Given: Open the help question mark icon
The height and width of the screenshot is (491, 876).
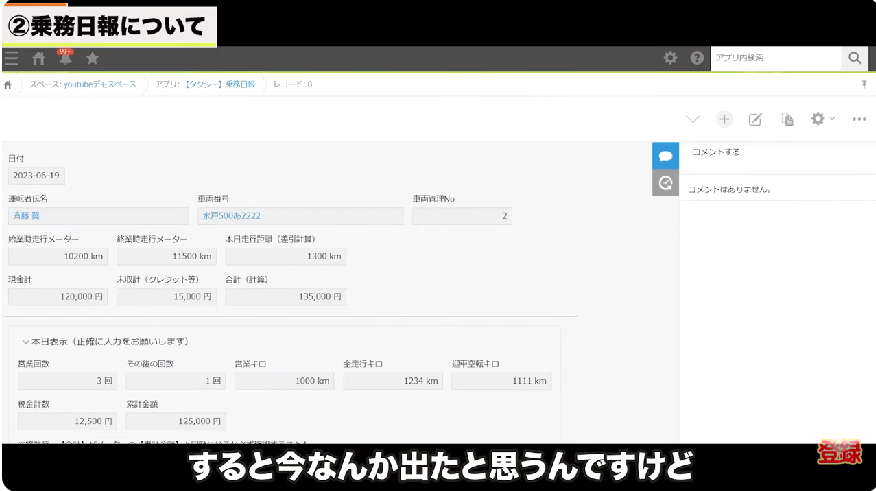Looking at the screenshot, I should coord(697,59).
